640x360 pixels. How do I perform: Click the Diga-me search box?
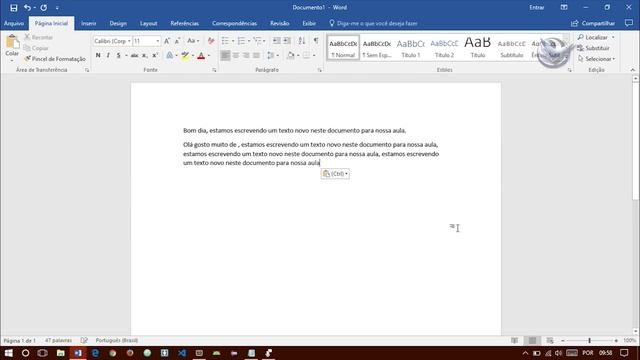373,23
